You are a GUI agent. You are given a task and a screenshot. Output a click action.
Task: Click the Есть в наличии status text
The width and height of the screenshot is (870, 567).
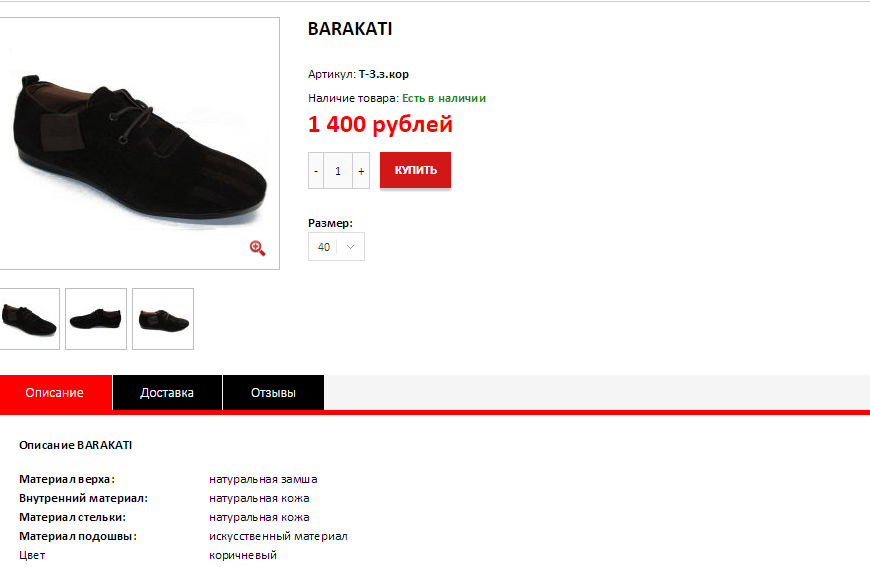click(444, 98)
